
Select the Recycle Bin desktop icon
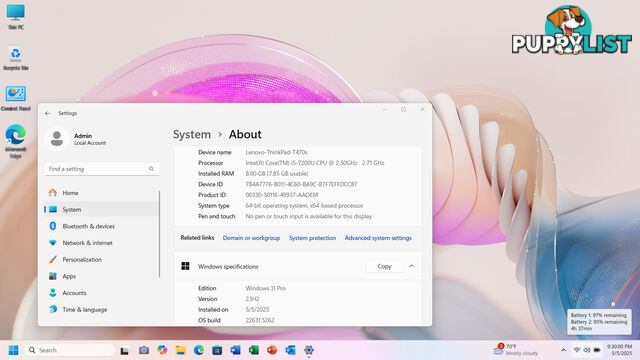(x=16, y=58)
